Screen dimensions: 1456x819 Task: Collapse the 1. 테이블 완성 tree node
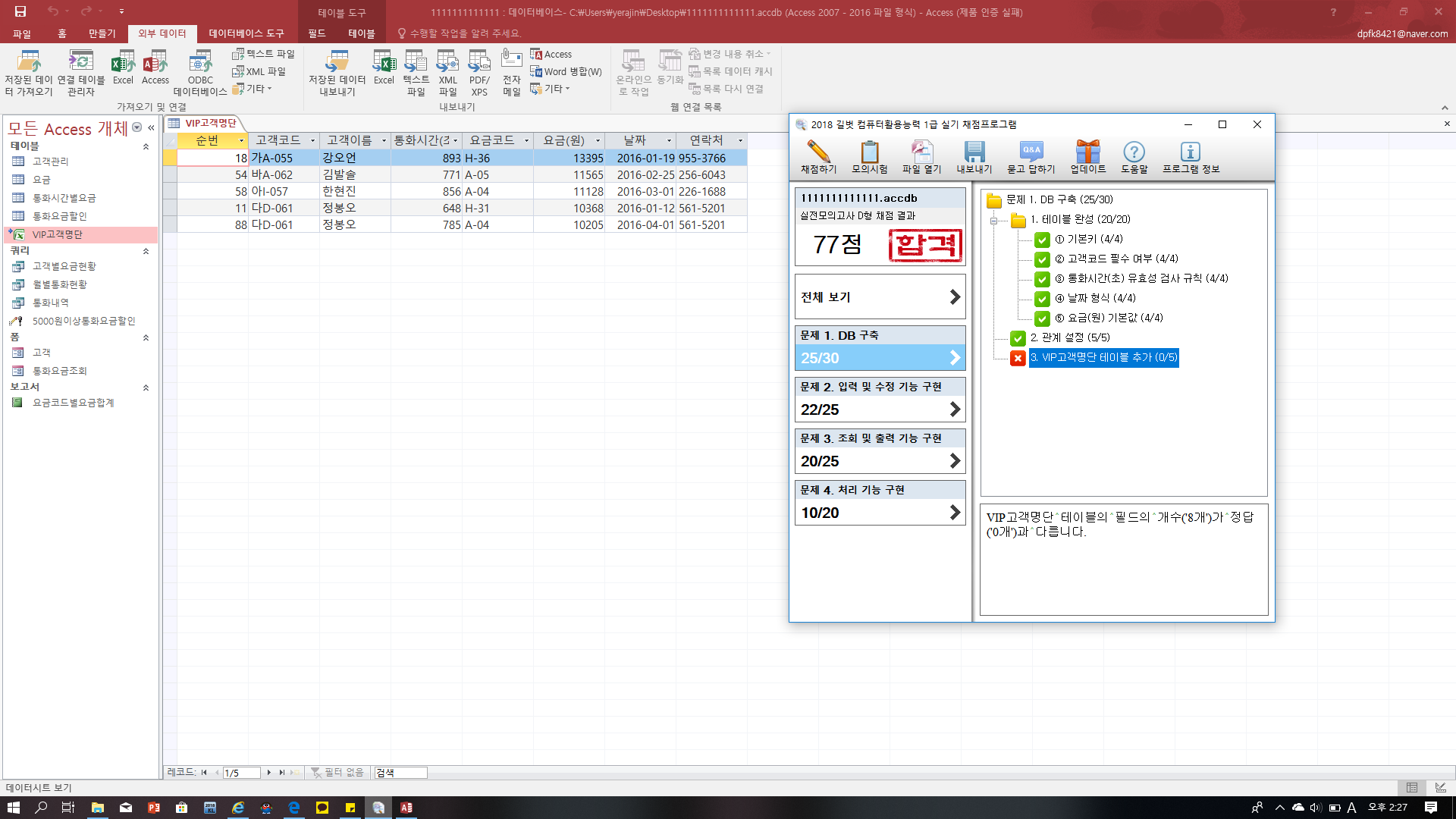(993, 220)
